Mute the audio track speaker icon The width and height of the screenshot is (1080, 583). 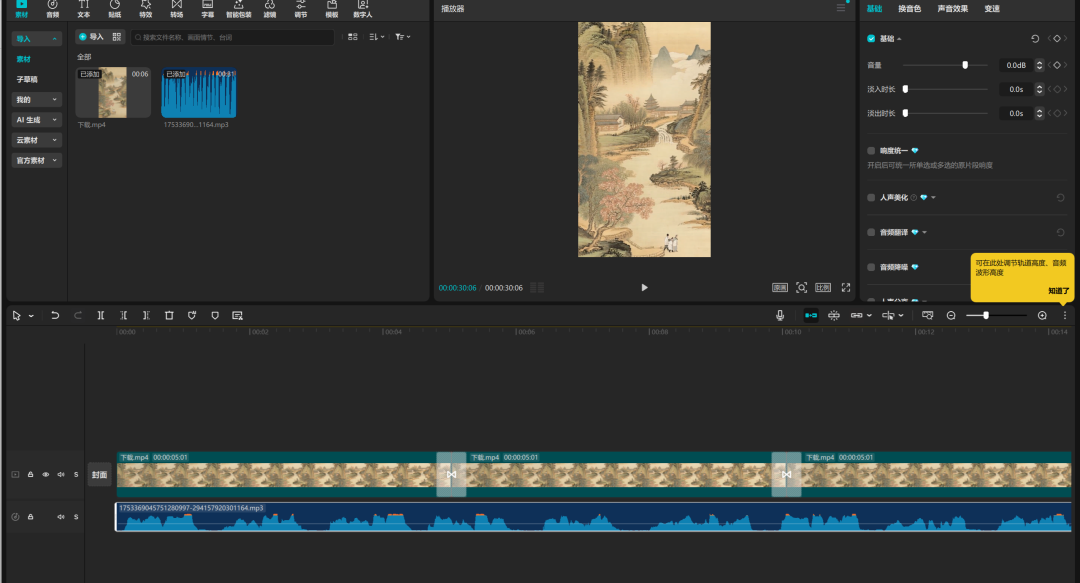point(61,517)
